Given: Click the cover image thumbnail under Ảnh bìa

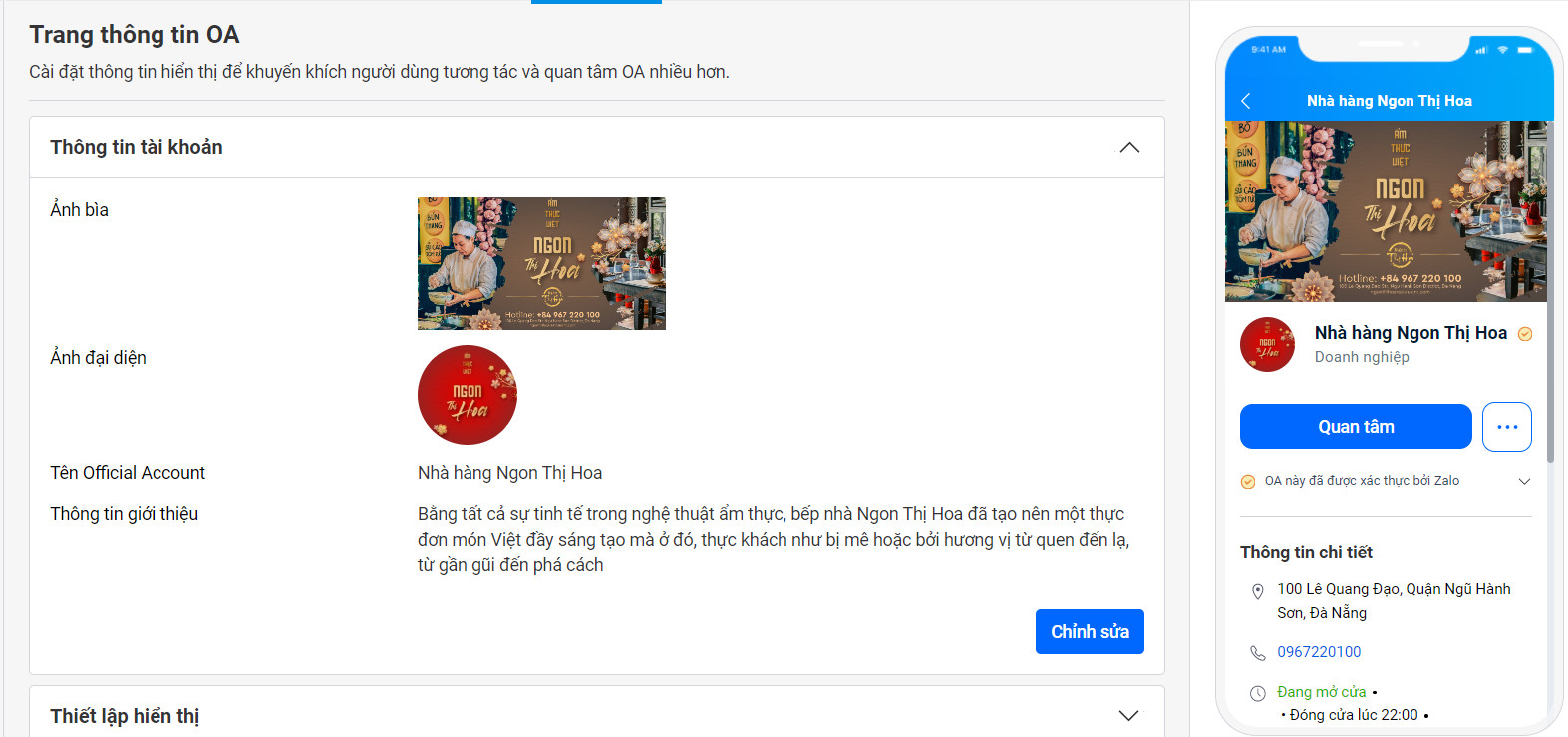Looking at the screenshot, I should (541, 263).
